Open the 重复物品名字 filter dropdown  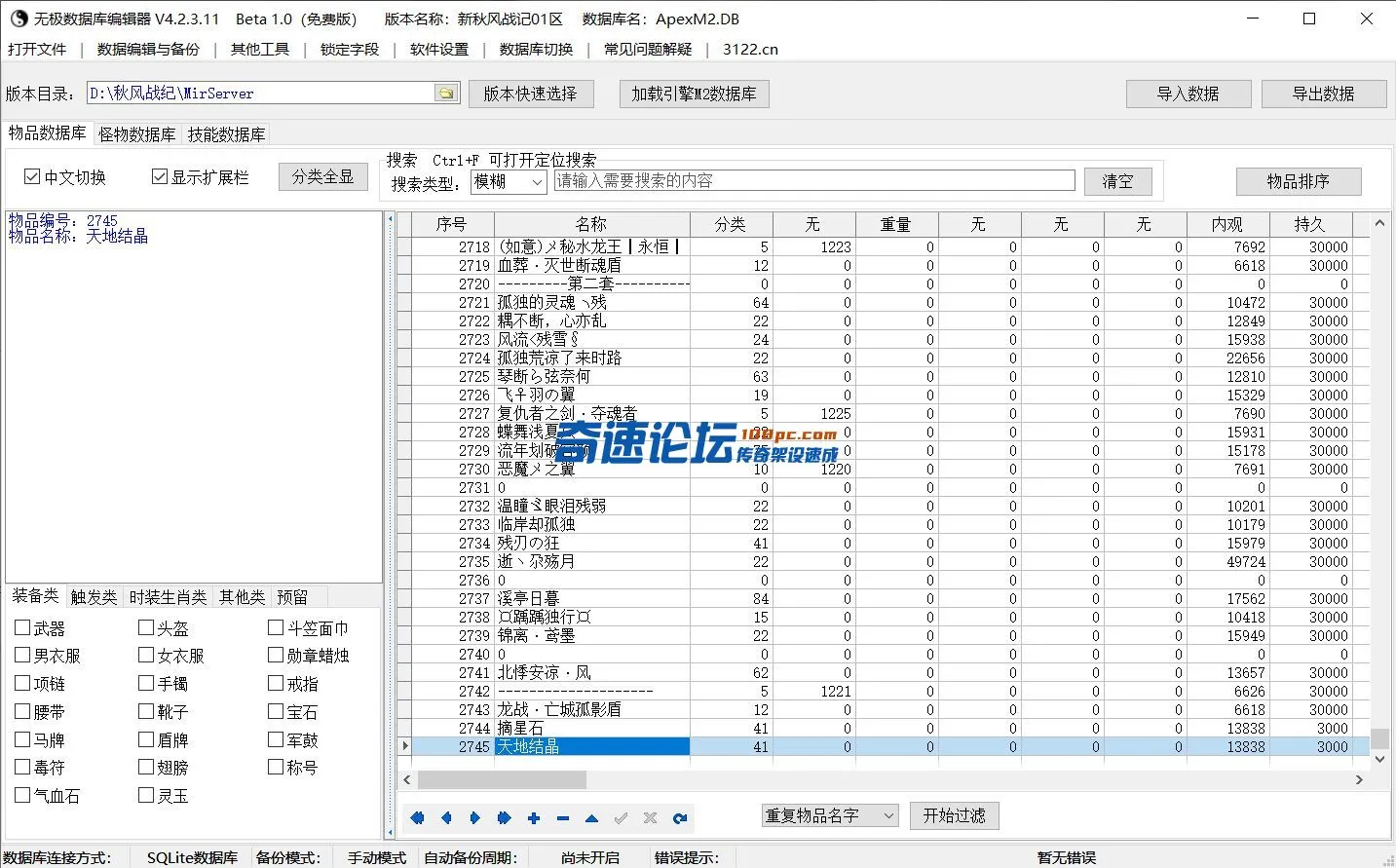pos(829,815)
